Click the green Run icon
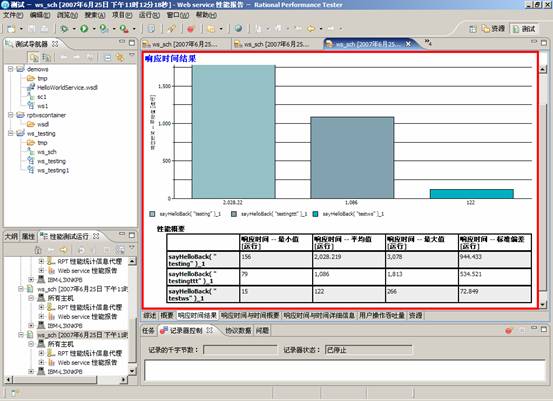The image size is (553, 401). [x=84, y=29]
